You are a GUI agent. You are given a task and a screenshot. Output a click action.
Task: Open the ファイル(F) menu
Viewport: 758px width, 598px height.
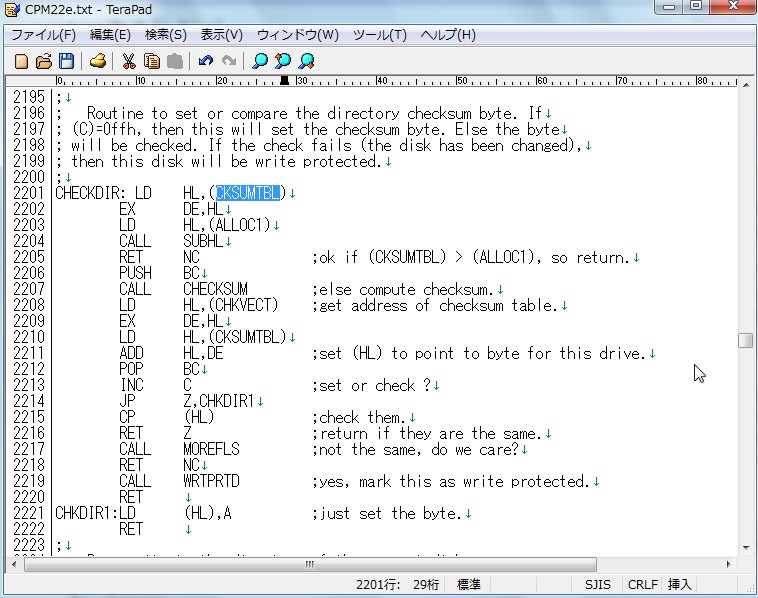pyautogui.click(x=43, y=35)
